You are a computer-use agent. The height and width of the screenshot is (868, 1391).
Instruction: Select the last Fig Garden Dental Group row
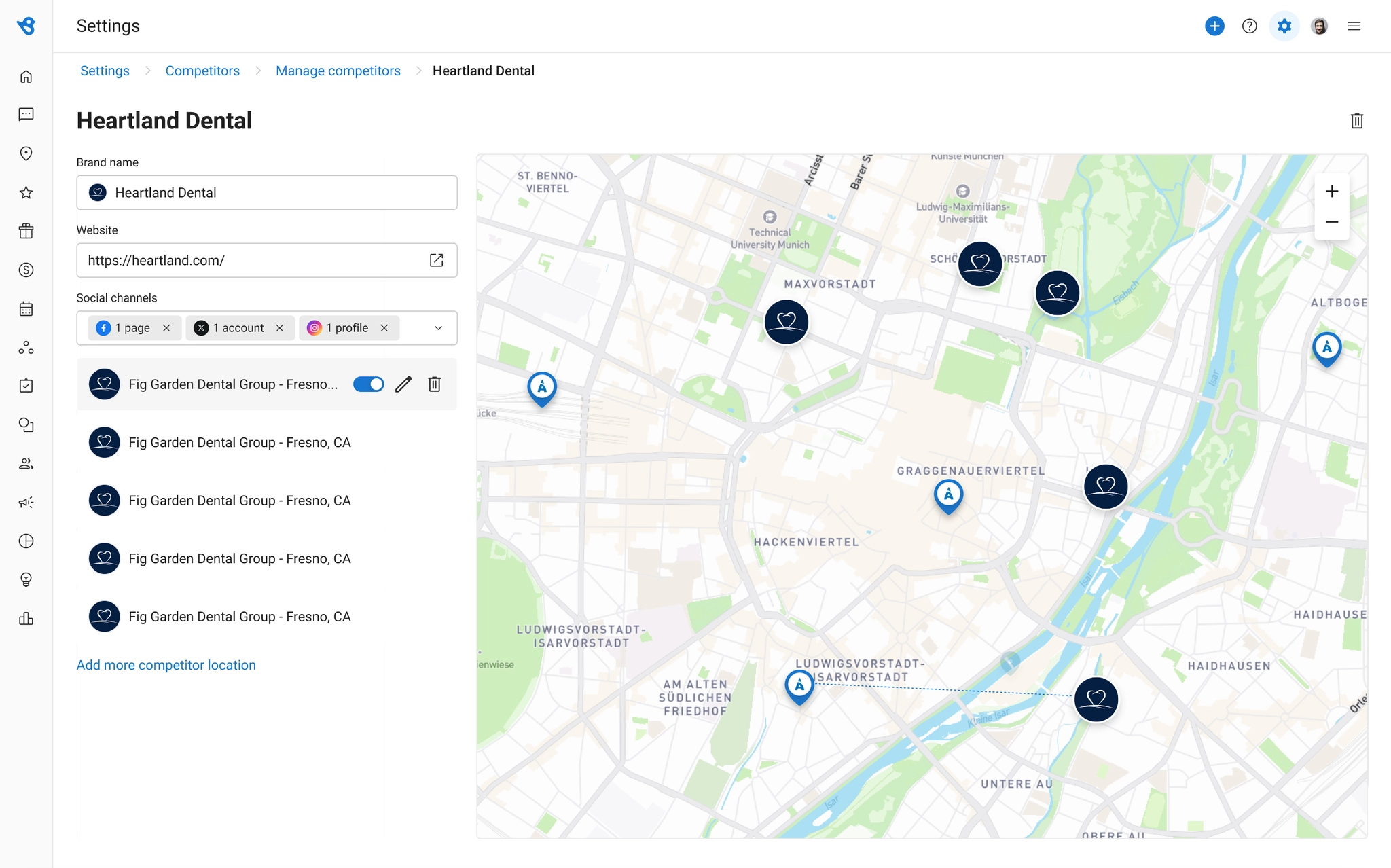coord(267,617)
